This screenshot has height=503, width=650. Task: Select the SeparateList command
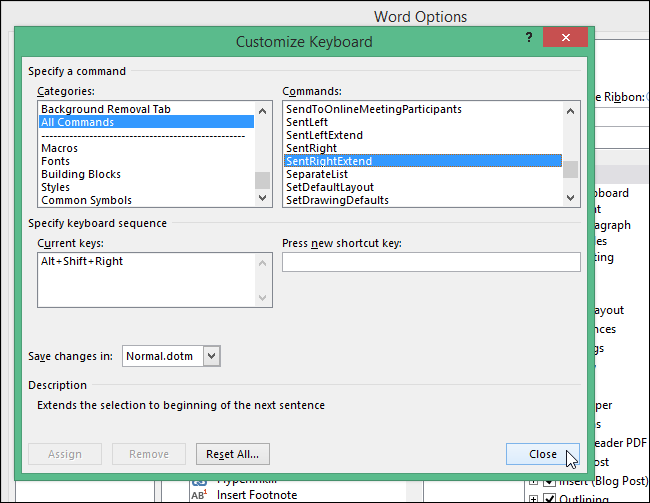pos(316,174)
